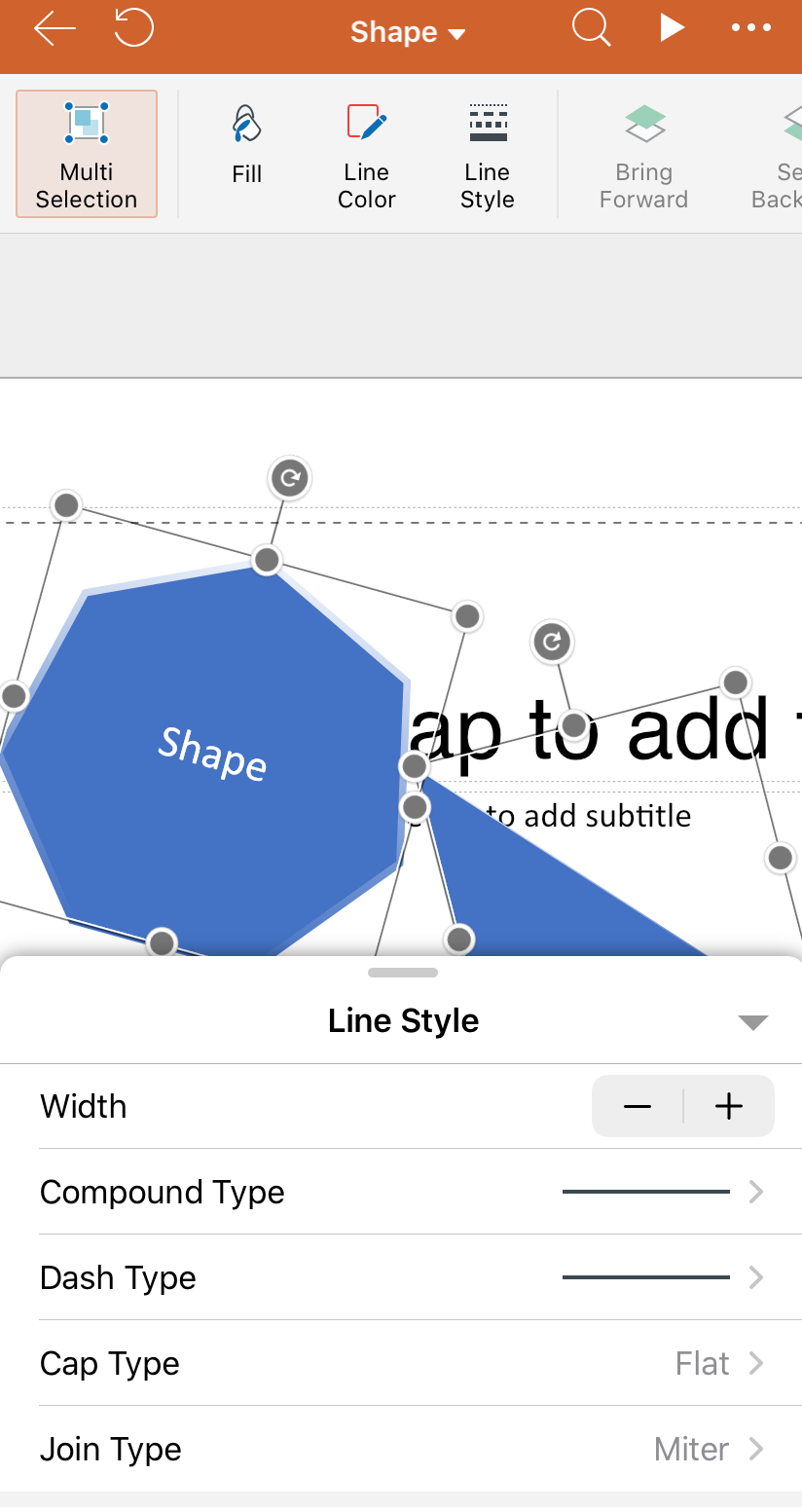Open the search magnifier icon

point(591,27)
